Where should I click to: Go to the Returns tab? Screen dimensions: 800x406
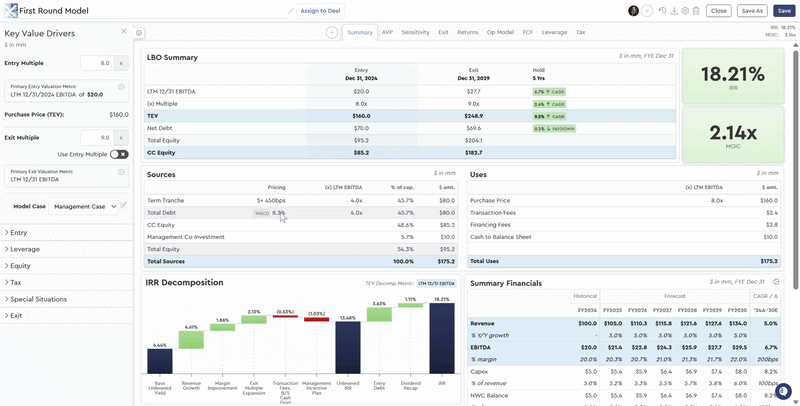(x=467, y=32)
